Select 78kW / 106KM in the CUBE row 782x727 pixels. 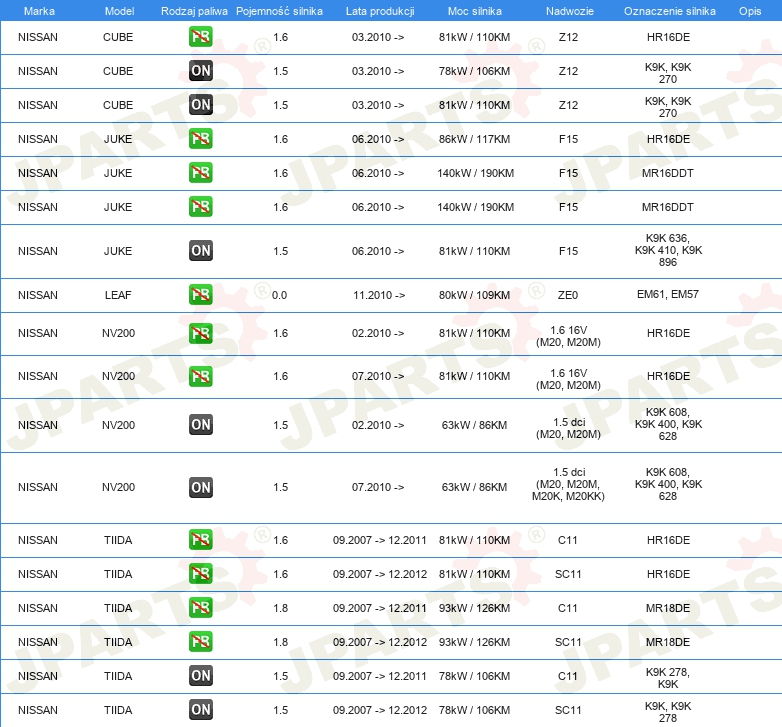pos(474,71)
